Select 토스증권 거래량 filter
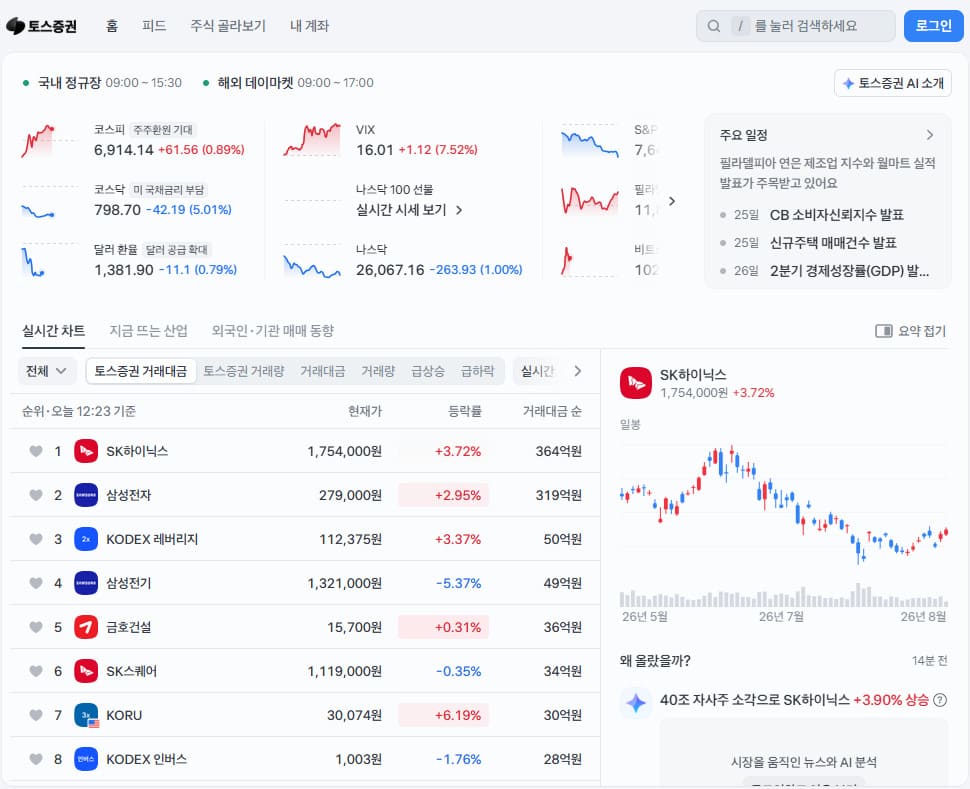 pyautogui.click(x=244, y=371)
